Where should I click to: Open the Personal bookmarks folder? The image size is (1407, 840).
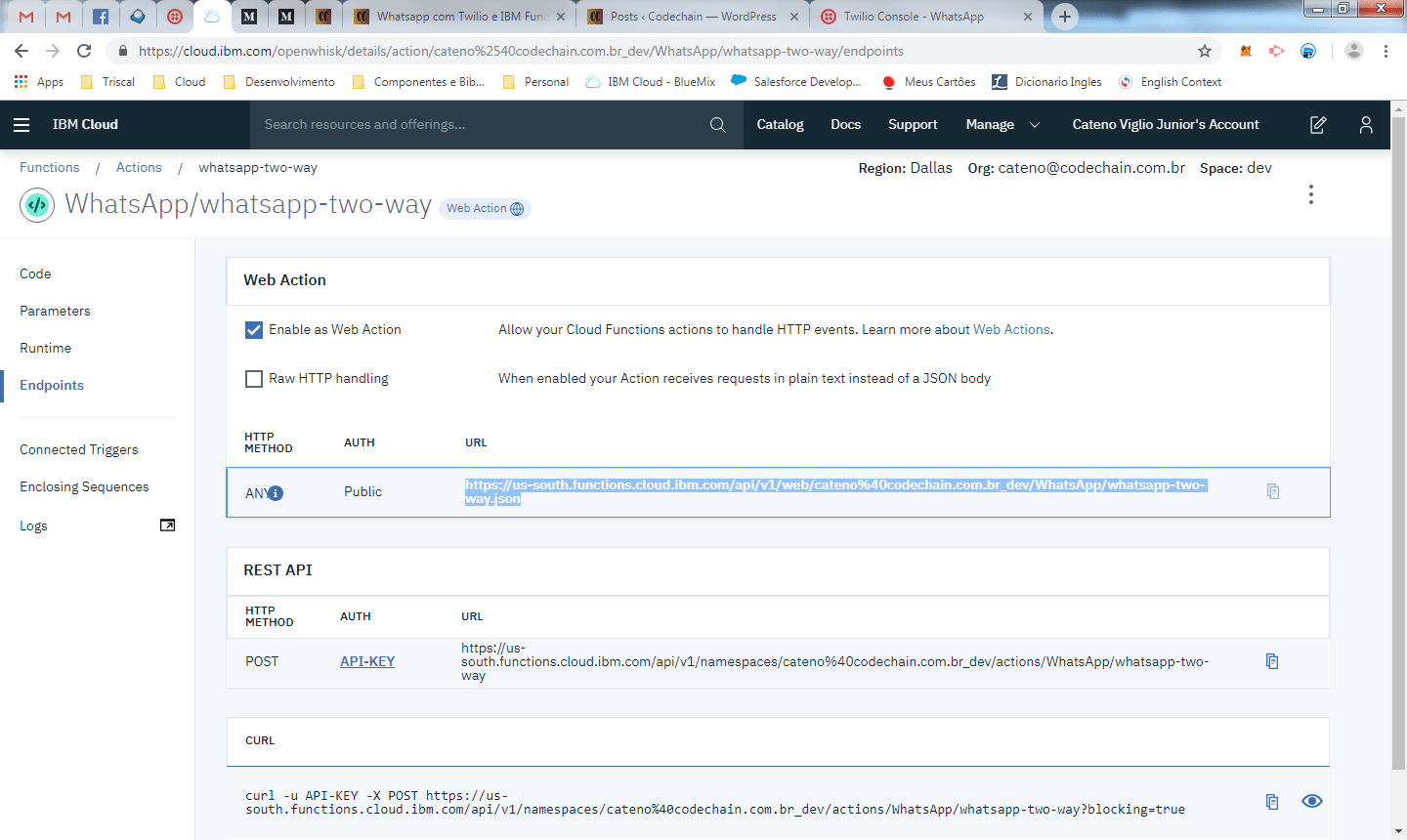pos(535,82)
